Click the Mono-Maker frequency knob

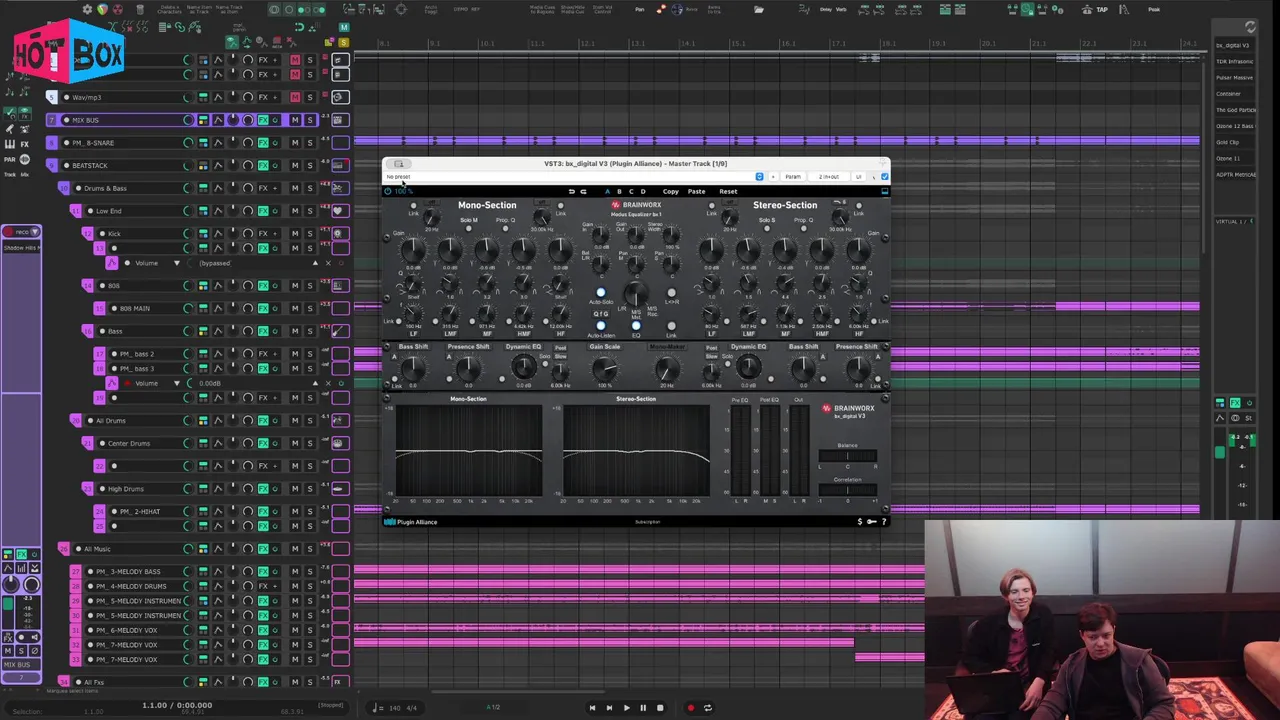point(667,369)
